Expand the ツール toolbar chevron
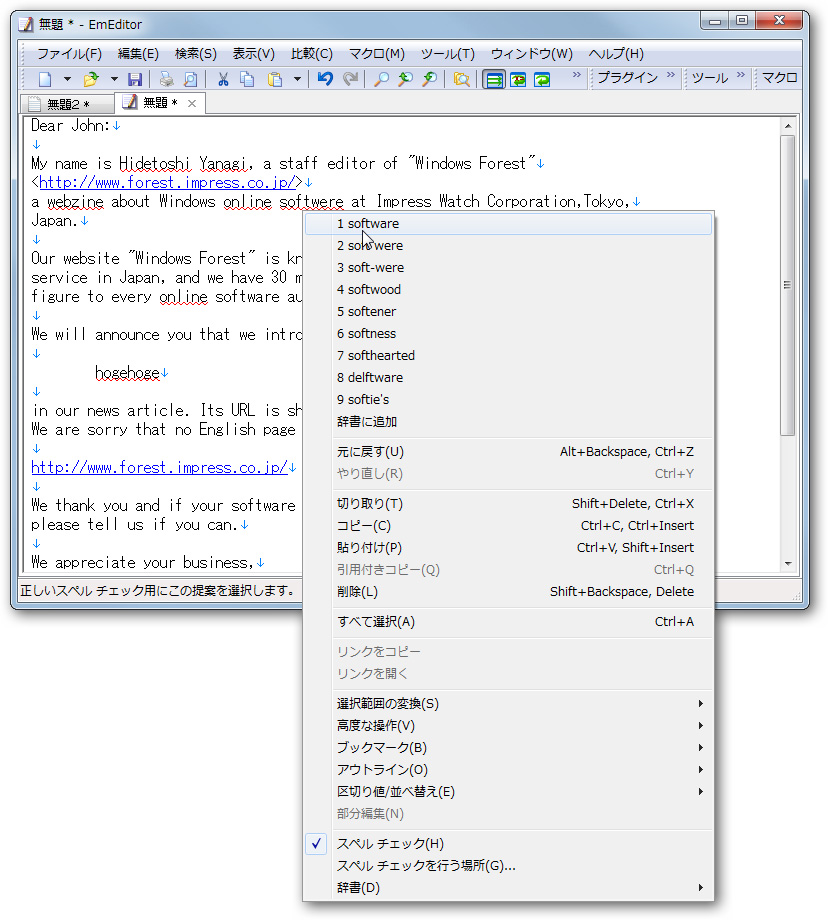Image resolution: width=828 pixels, height=920 pixels. click(741, 75)
